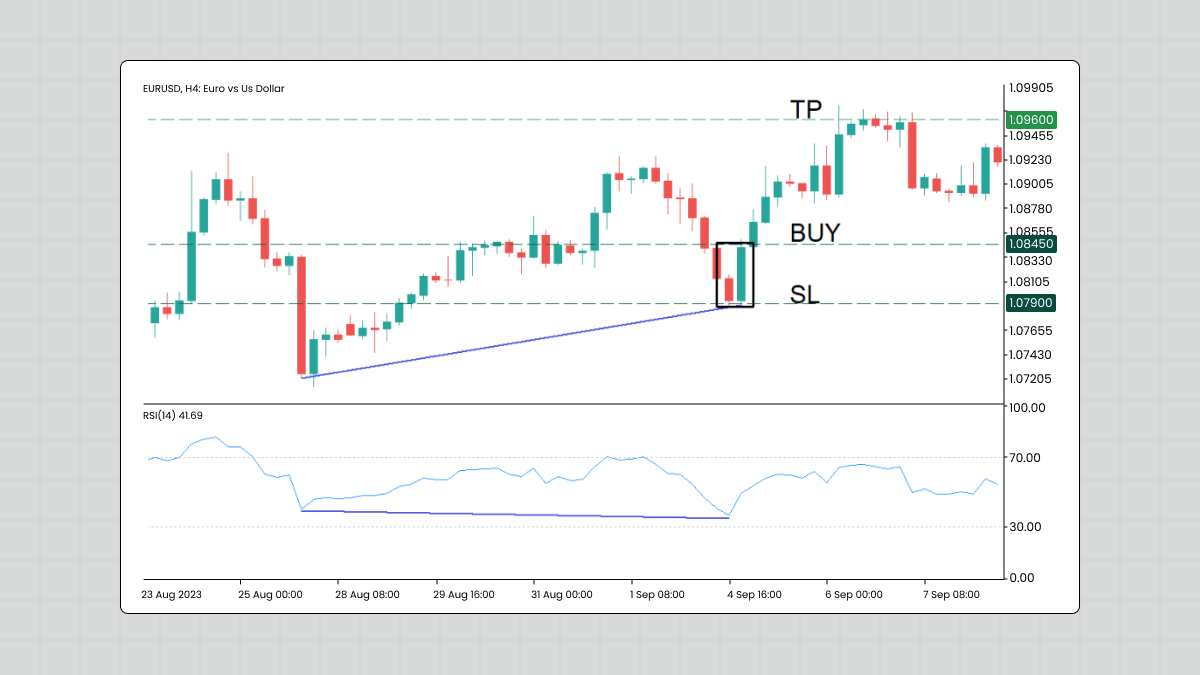Click the '6 Sep 00:00' time axis label
The width and height of the screenshot is (1200, 675).
855,594
